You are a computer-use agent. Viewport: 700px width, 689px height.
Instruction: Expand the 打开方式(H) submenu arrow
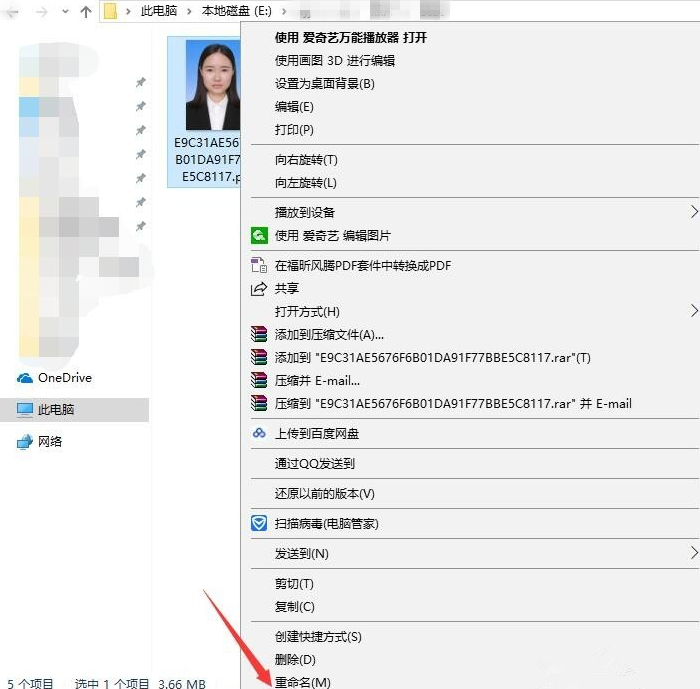(x=694, y=311)
